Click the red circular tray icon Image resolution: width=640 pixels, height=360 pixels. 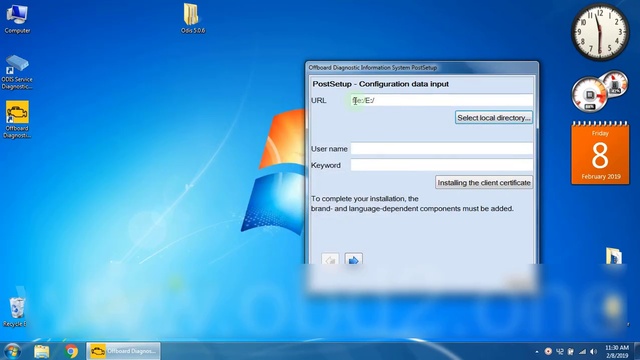[x=548, y=351]
